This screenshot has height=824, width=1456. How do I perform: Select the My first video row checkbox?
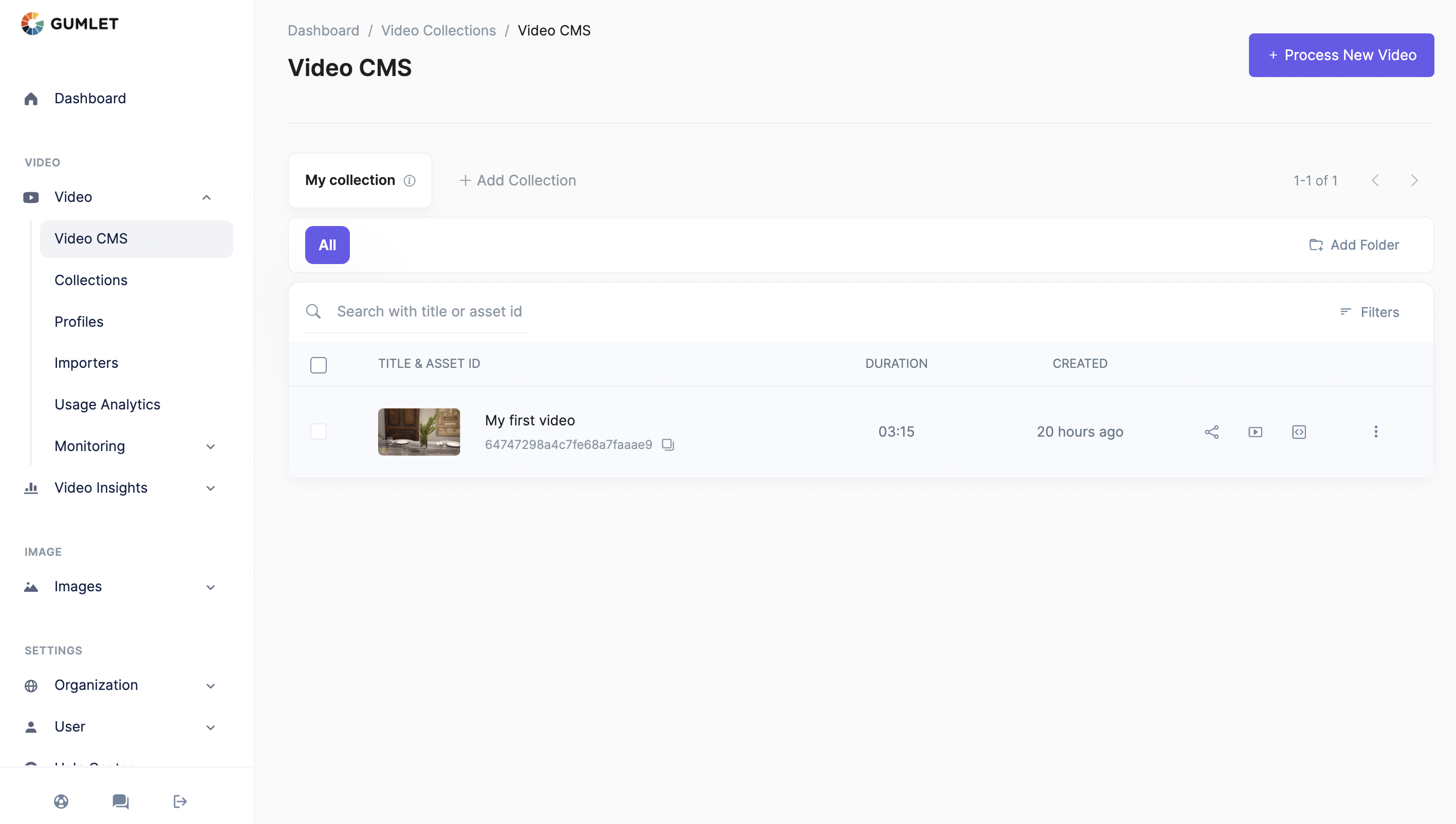[319, 432]
